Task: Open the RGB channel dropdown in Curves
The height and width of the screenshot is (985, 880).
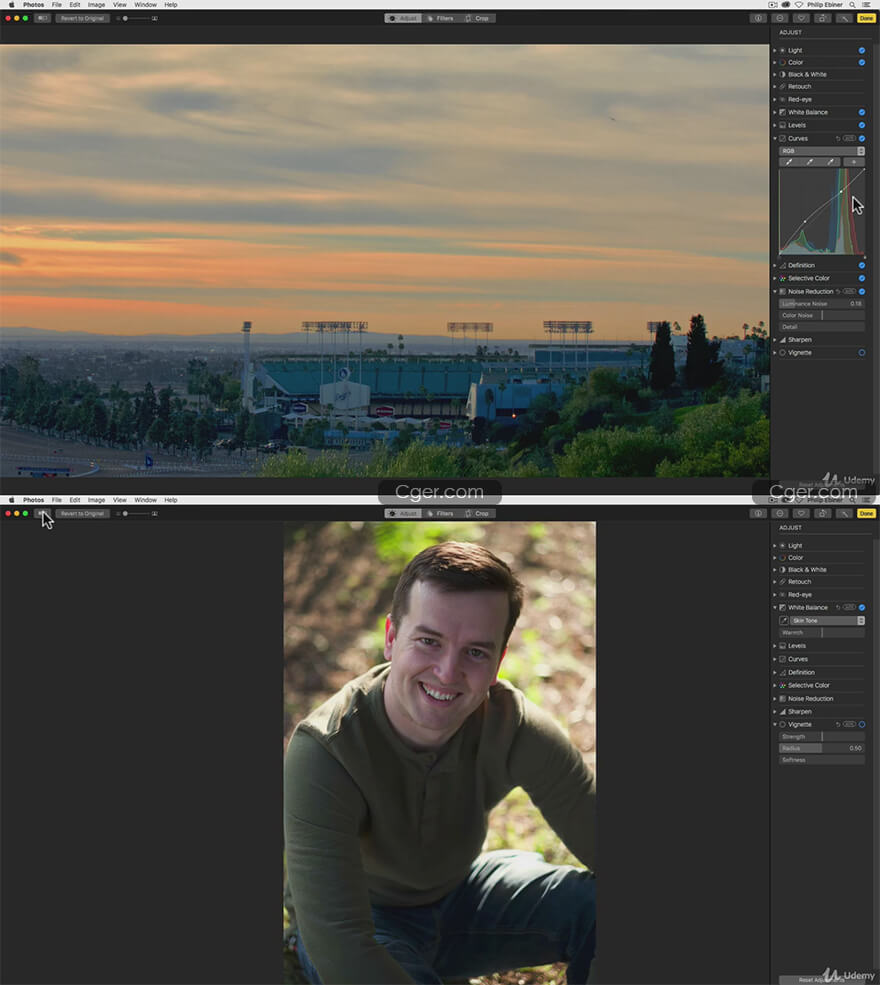Action: click(821, 151)
